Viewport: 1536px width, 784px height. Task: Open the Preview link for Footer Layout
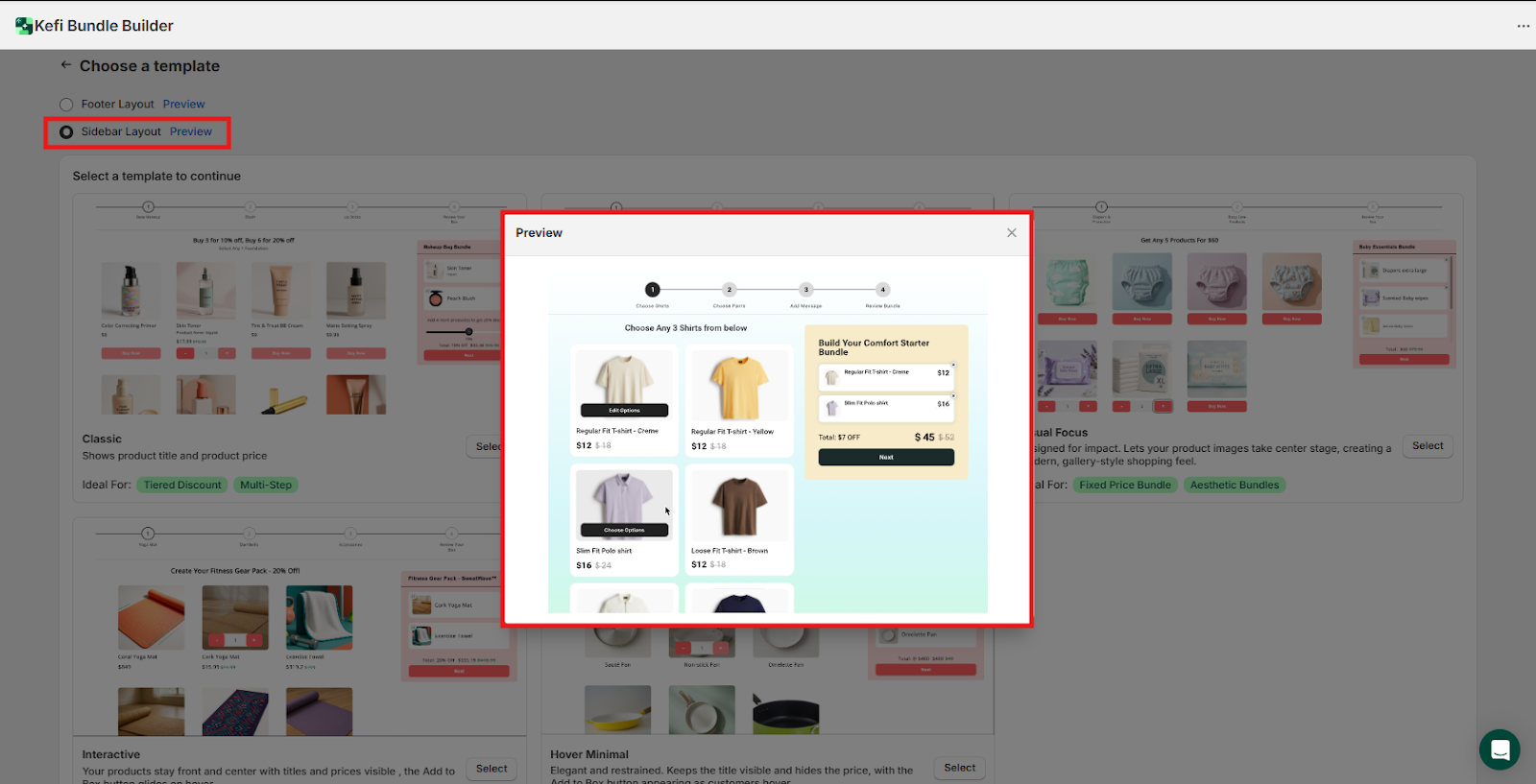click(183, 105)
